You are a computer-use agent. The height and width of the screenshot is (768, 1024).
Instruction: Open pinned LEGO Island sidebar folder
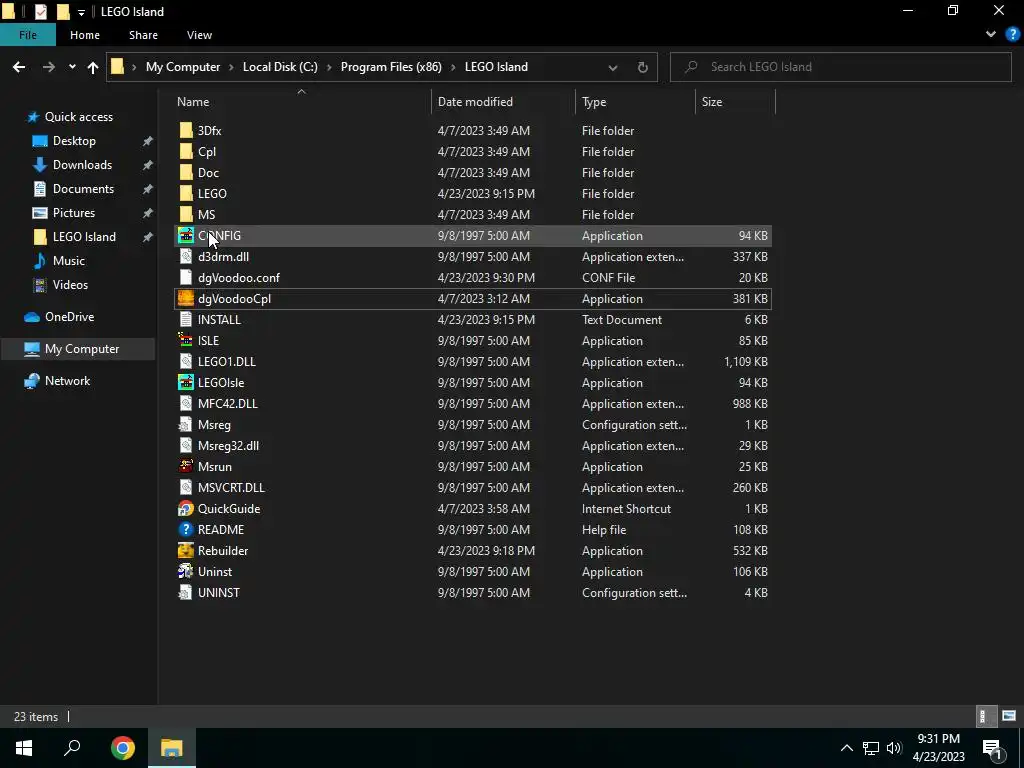click(x=84, y=236)
